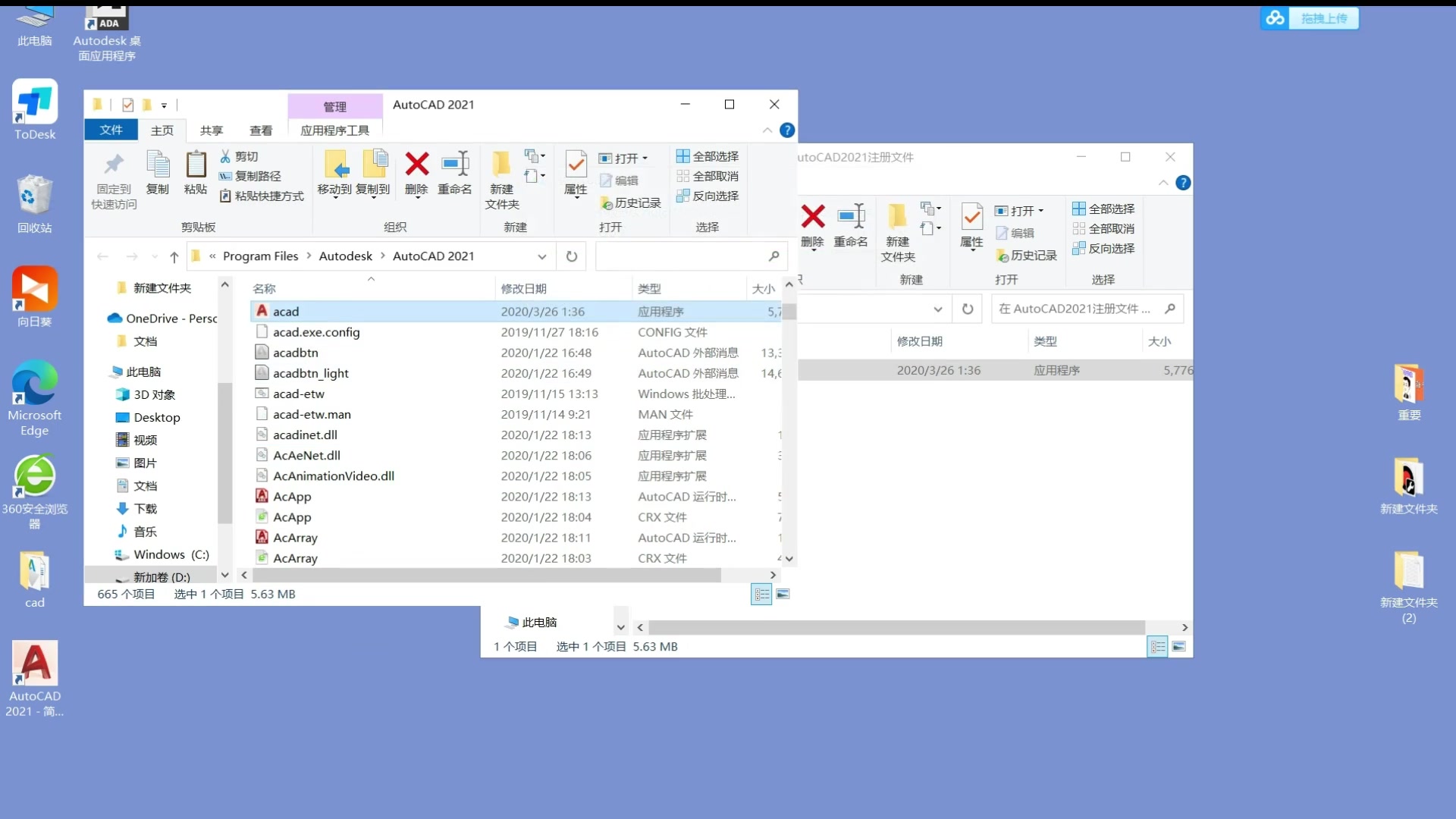Open the Open (打开) dropdown in 注册文件 window
The height and width of the screenshot is (819, 1456).
click(x=1020, y=211)
